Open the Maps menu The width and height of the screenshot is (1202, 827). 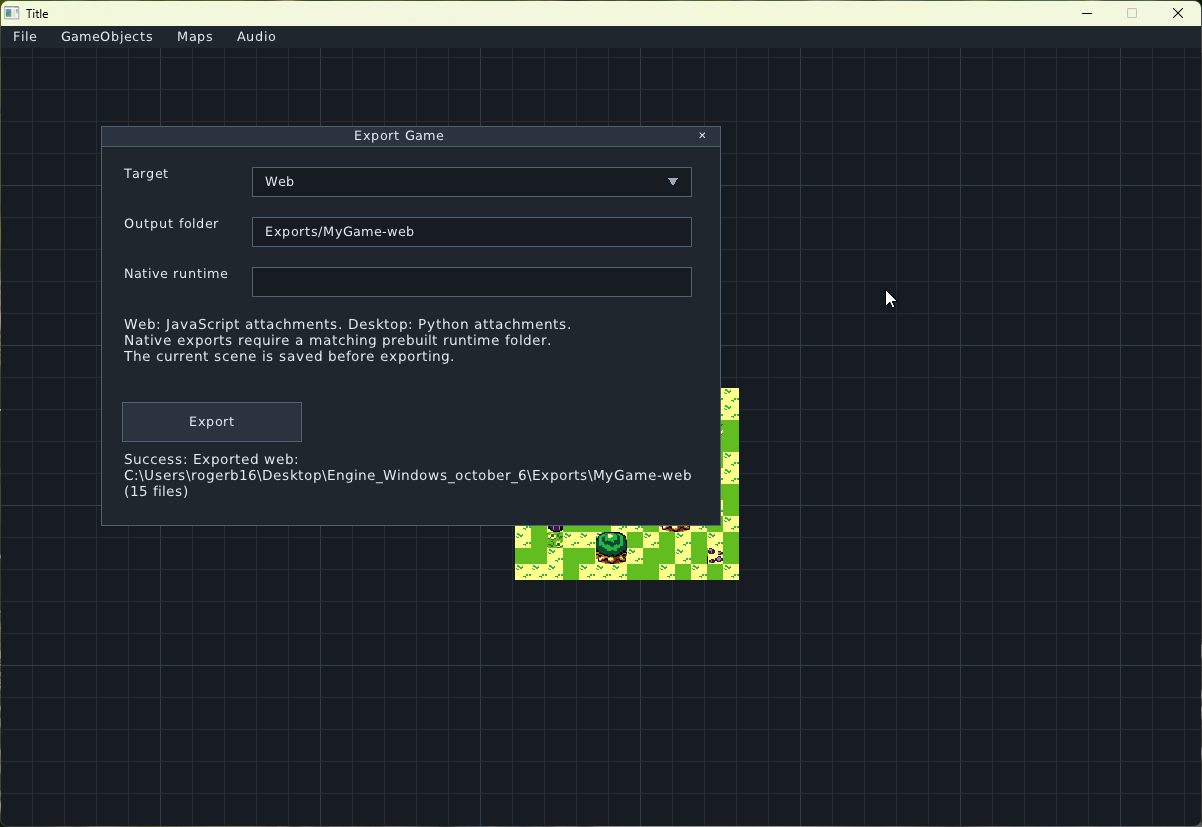[x=195, y=37]
